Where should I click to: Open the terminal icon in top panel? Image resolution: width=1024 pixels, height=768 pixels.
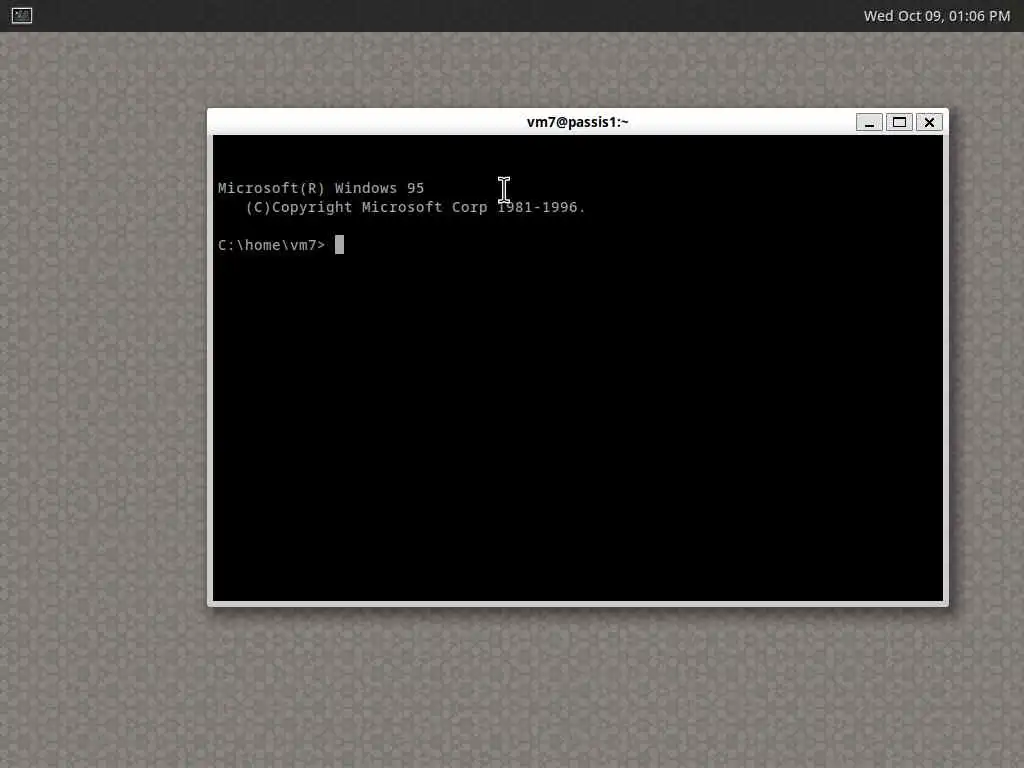point(22,15)
